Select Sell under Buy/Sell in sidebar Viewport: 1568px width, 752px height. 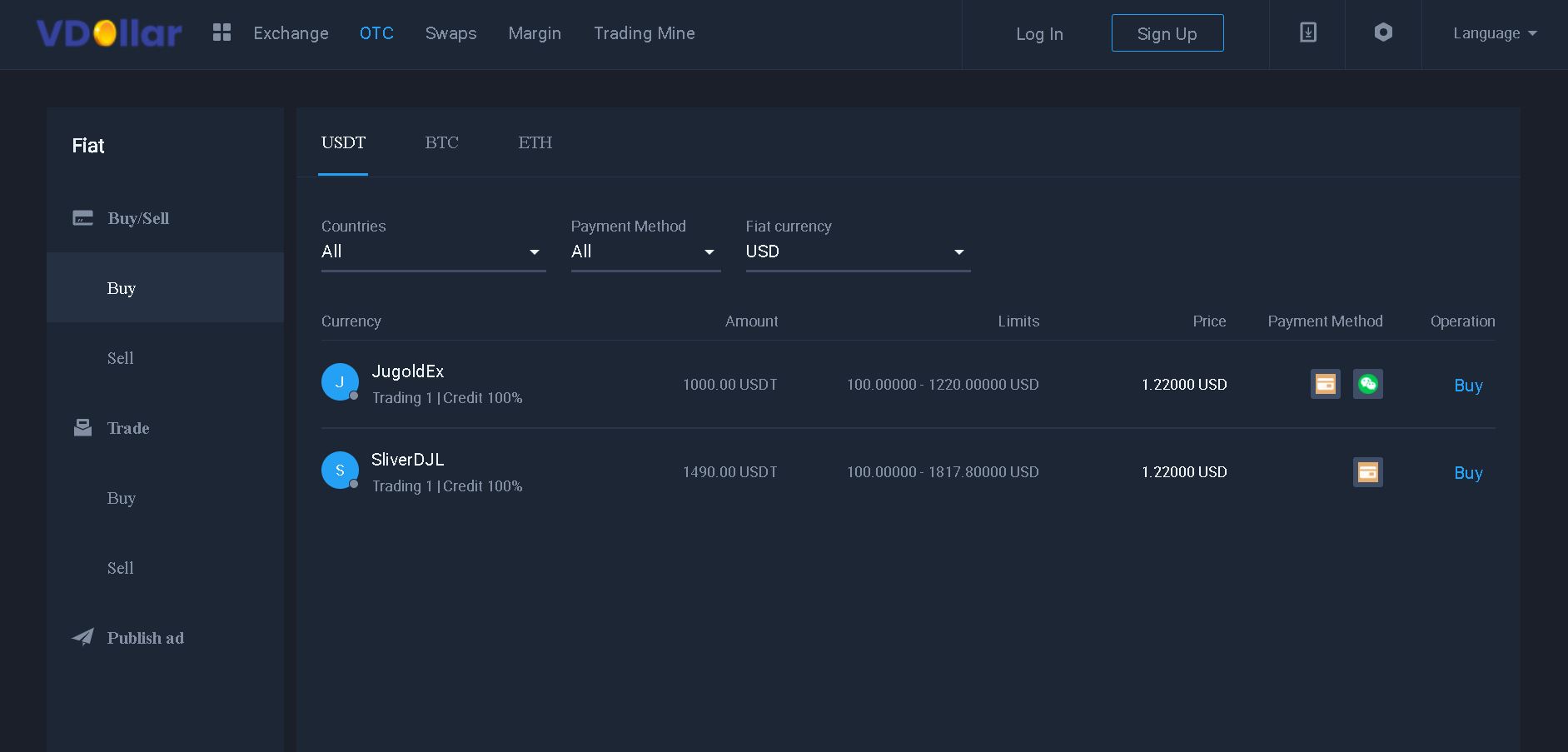[121, 358]
